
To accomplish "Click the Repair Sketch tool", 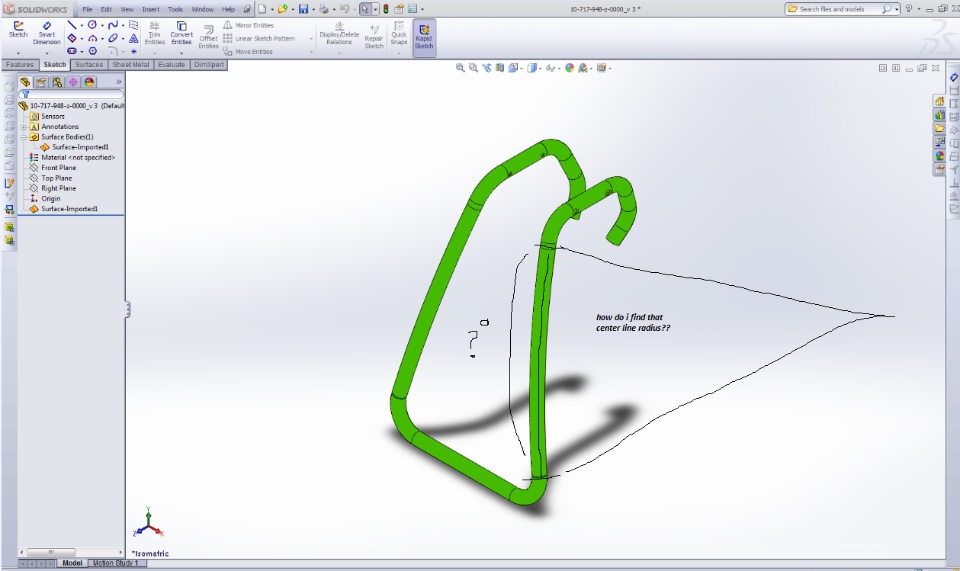I will 373,37.
